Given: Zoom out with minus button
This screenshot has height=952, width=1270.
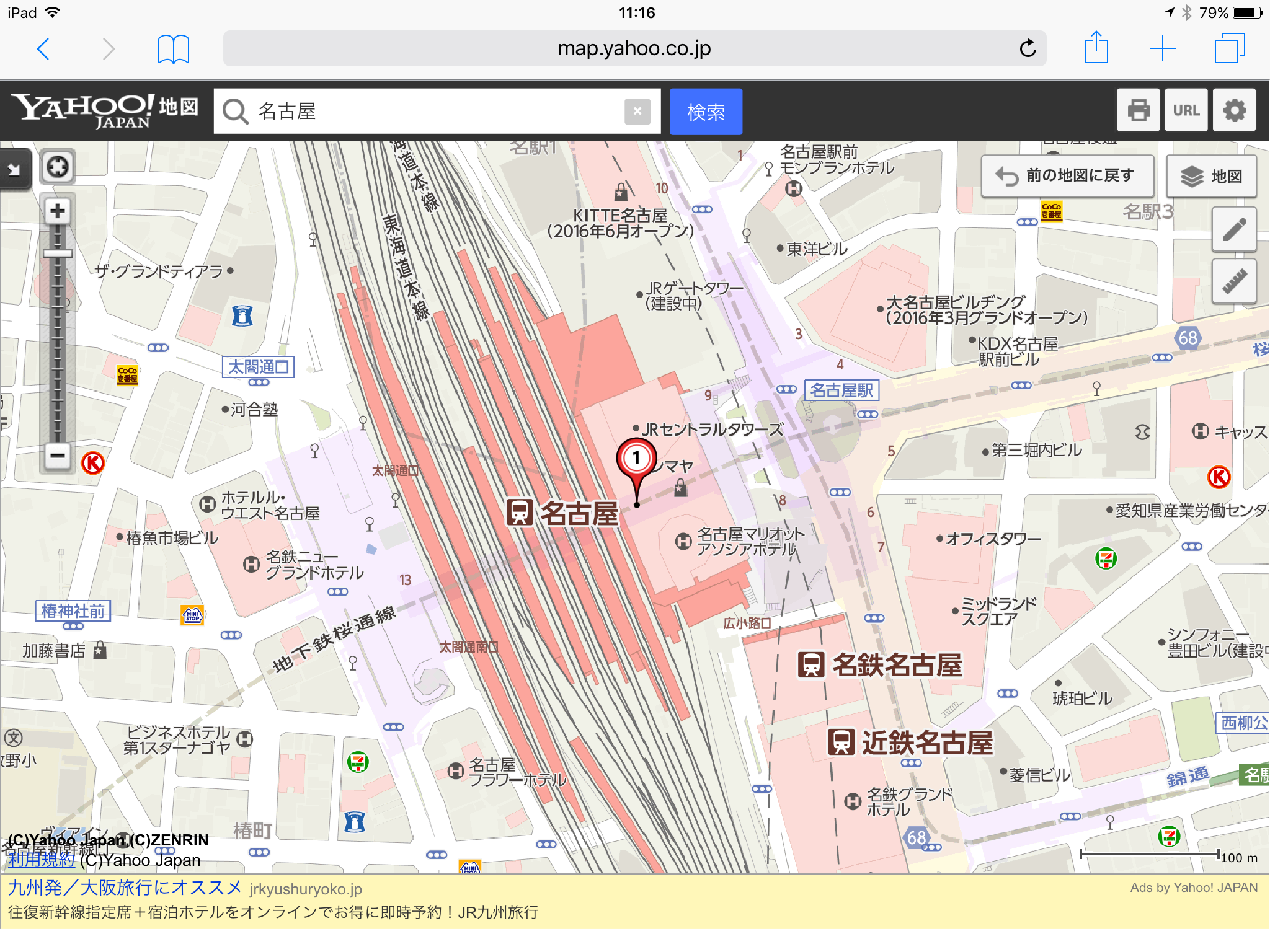Looking at the screenshot, I should click(x=57, y=456).
